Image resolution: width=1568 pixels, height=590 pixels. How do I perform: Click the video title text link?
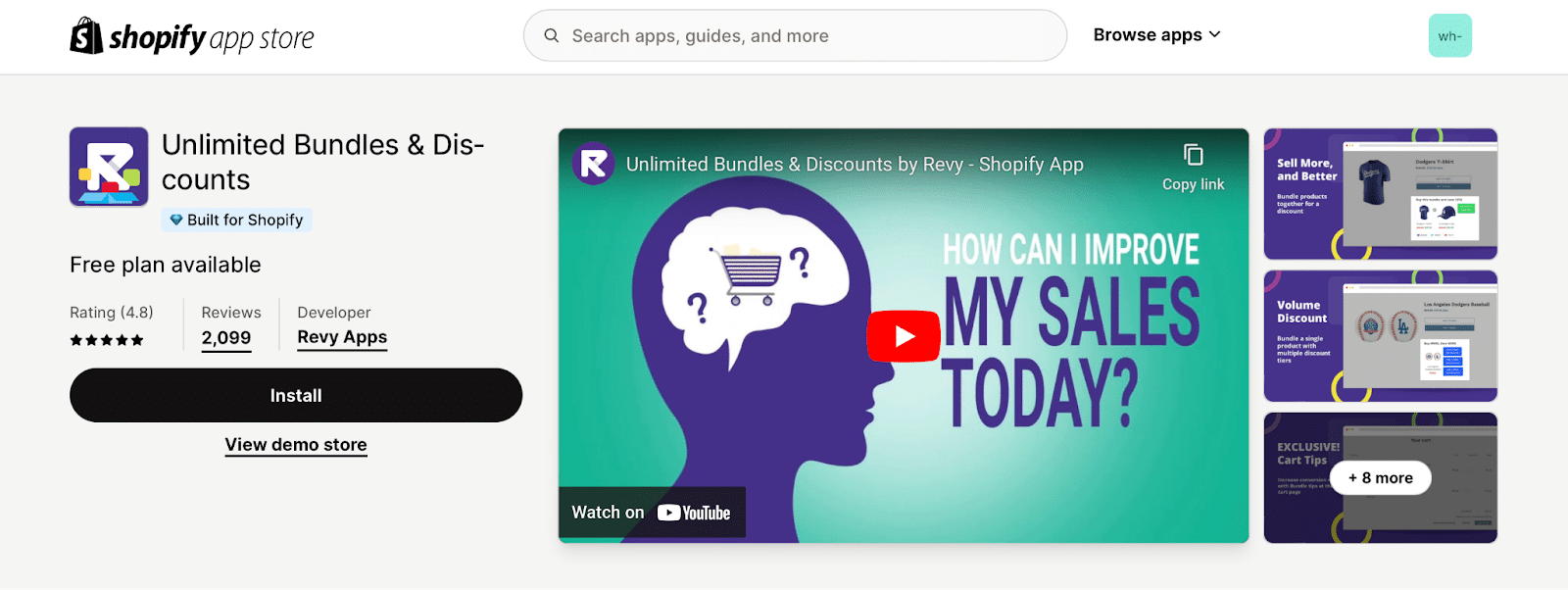coord(855,165)
